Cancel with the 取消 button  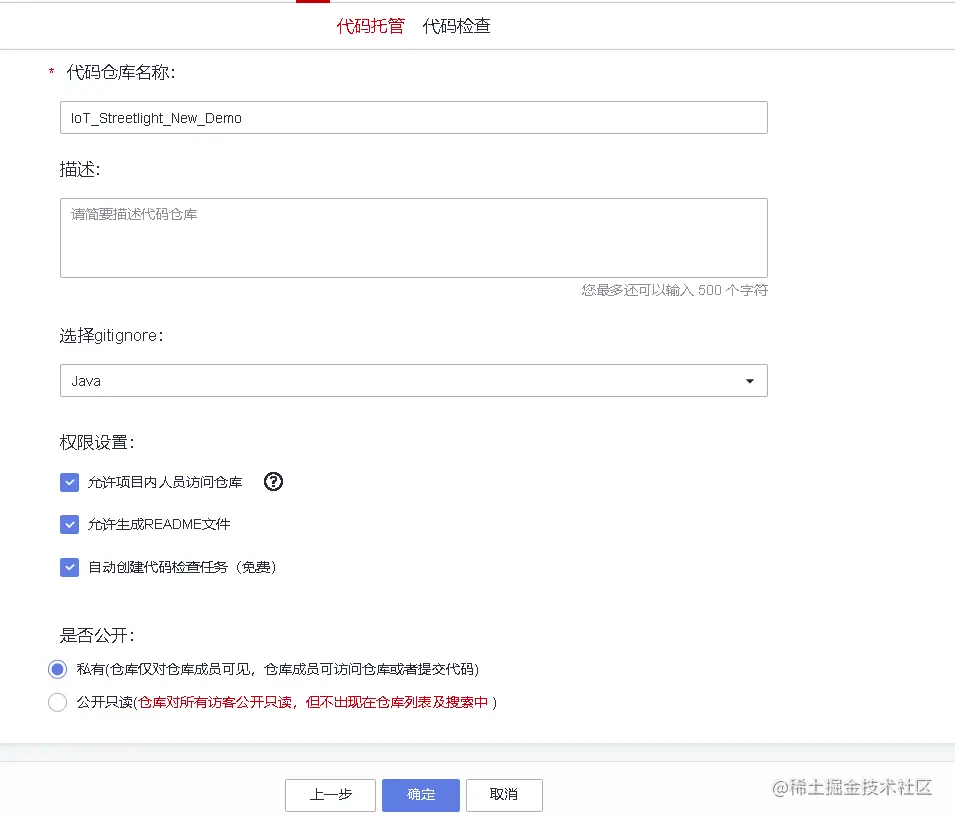(x=504, y=795)
